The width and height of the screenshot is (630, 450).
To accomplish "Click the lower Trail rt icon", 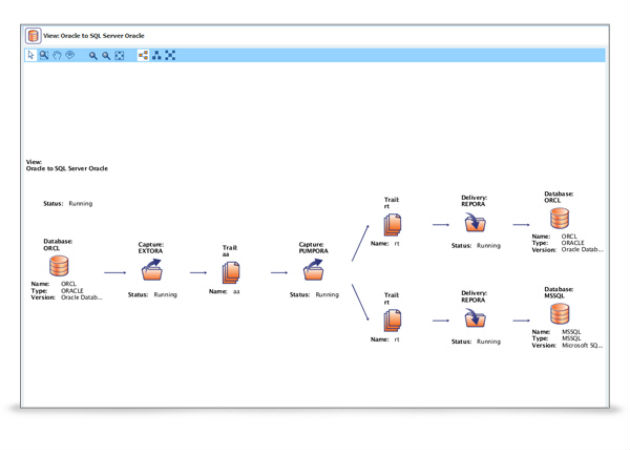I will pyautogui.click(x=392, y=320).
